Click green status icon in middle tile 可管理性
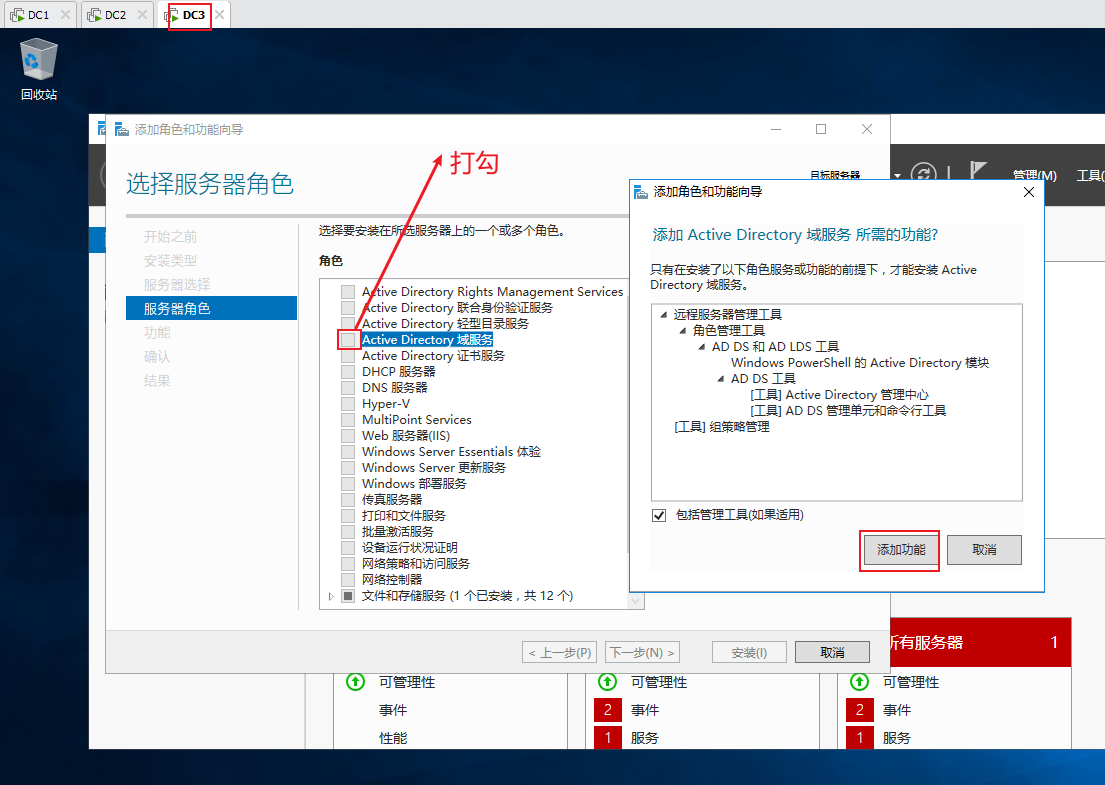 (x=607, y=681)
